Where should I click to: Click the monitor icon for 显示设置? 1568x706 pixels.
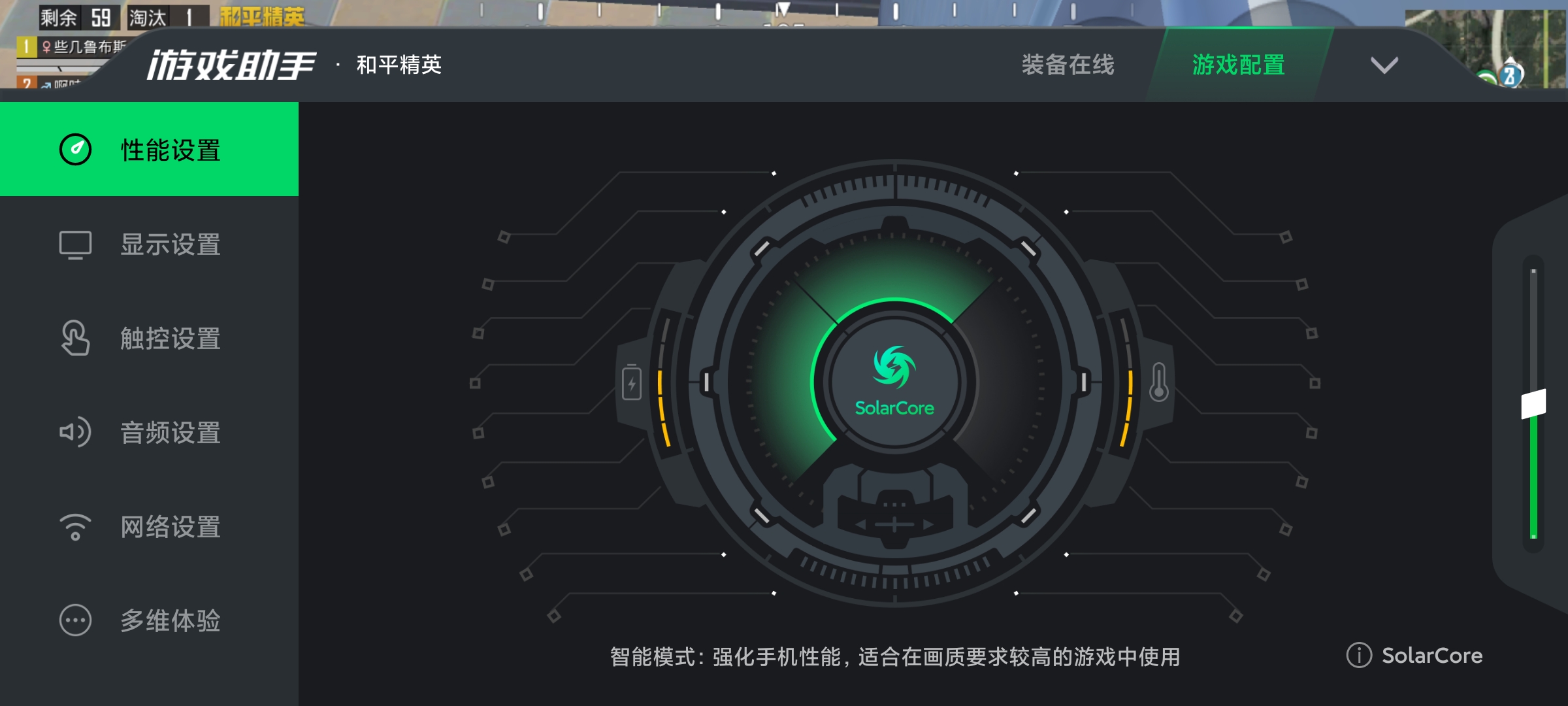[75, 245]
